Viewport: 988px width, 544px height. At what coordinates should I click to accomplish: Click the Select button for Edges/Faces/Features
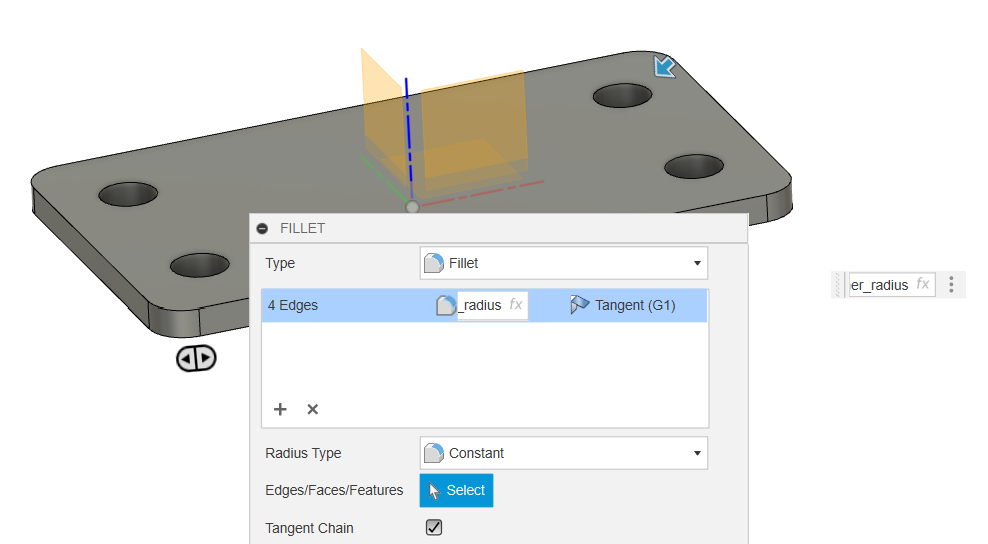point(456,490)
